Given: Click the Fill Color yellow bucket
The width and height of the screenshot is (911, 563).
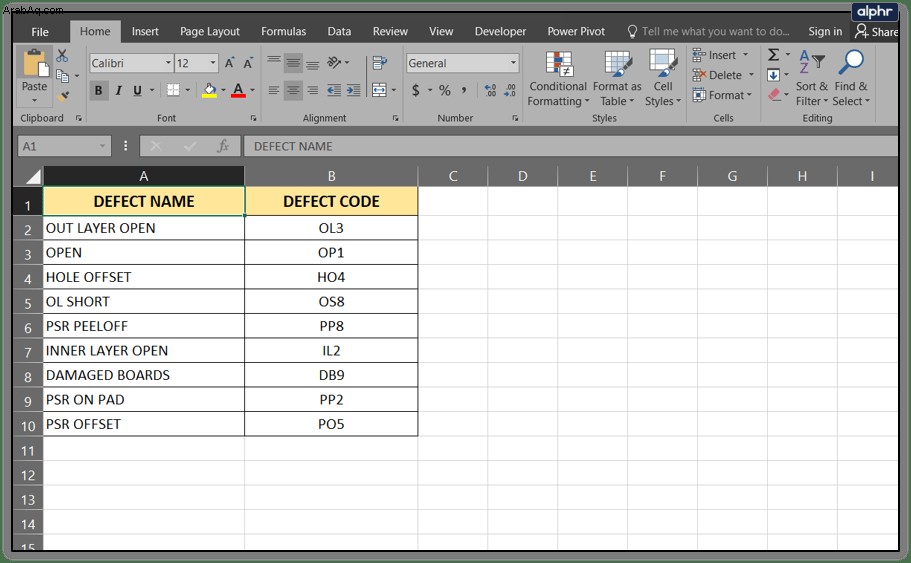Looking at the screenshot, I should pyautogui.click(x=209, y=90).
